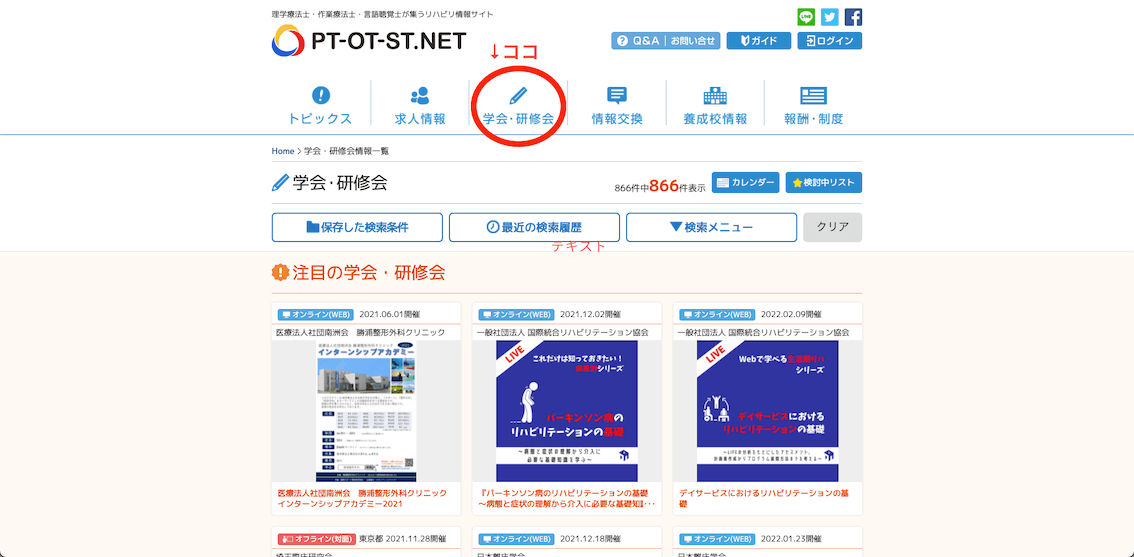Click オンライン(WEB) tag dated 2021.12.02

point(516,315)
